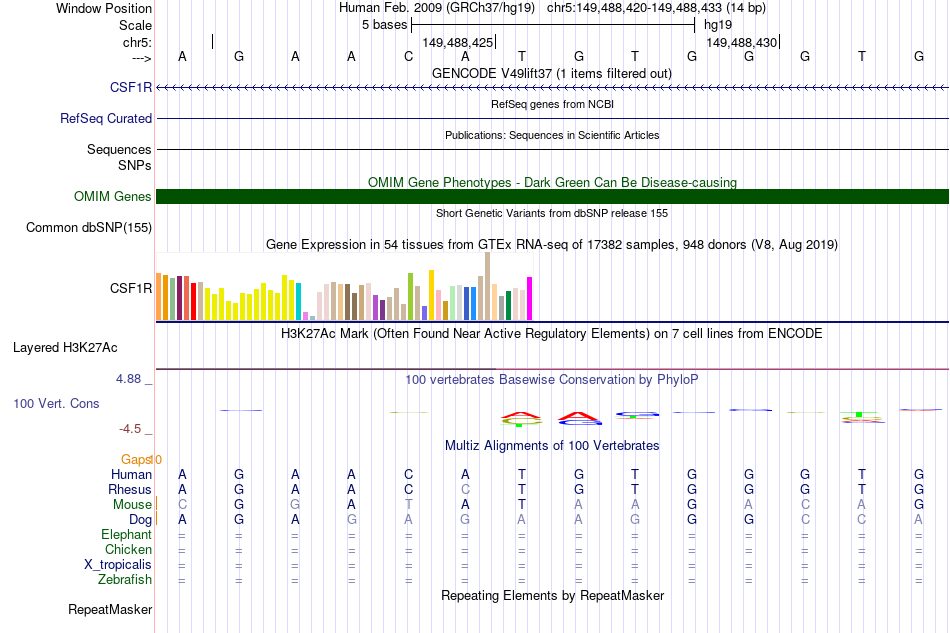Click the green and magenta PhyloP logo near right
The width and height of the screenshot is (950, 633).
pos(862,417)
